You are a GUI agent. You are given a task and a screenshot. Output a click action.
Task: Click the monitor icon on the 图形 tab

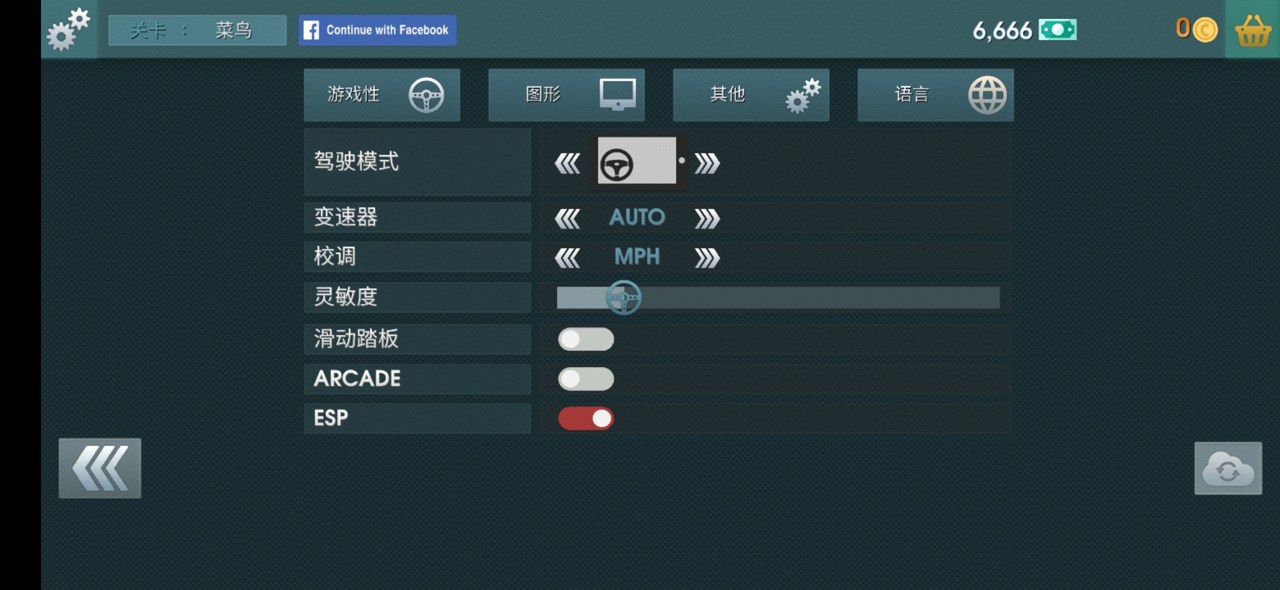[617, 95]
